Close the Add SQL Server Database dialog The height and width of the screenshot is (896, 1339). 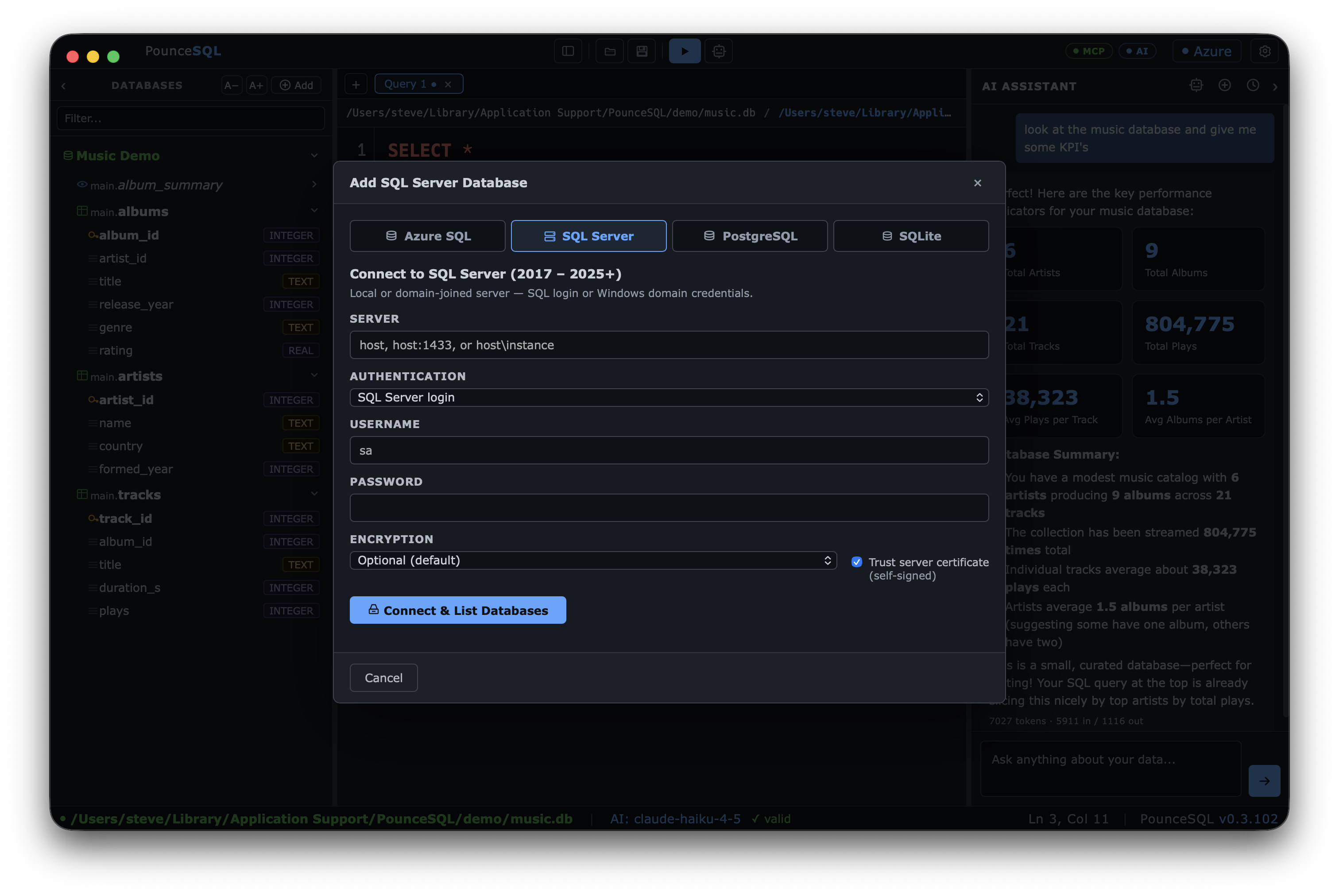tap(977, 183)
